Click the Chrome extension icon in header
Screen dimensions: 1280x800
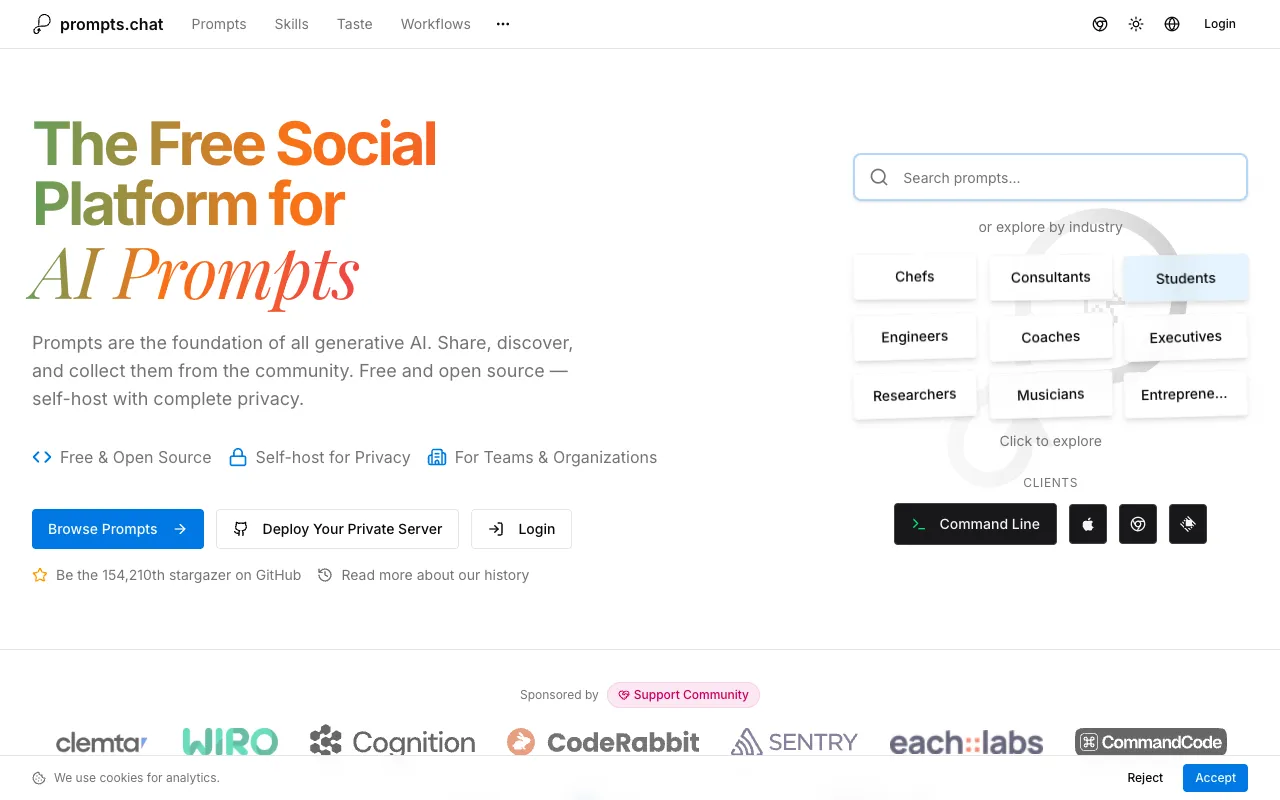(1100, 24)
